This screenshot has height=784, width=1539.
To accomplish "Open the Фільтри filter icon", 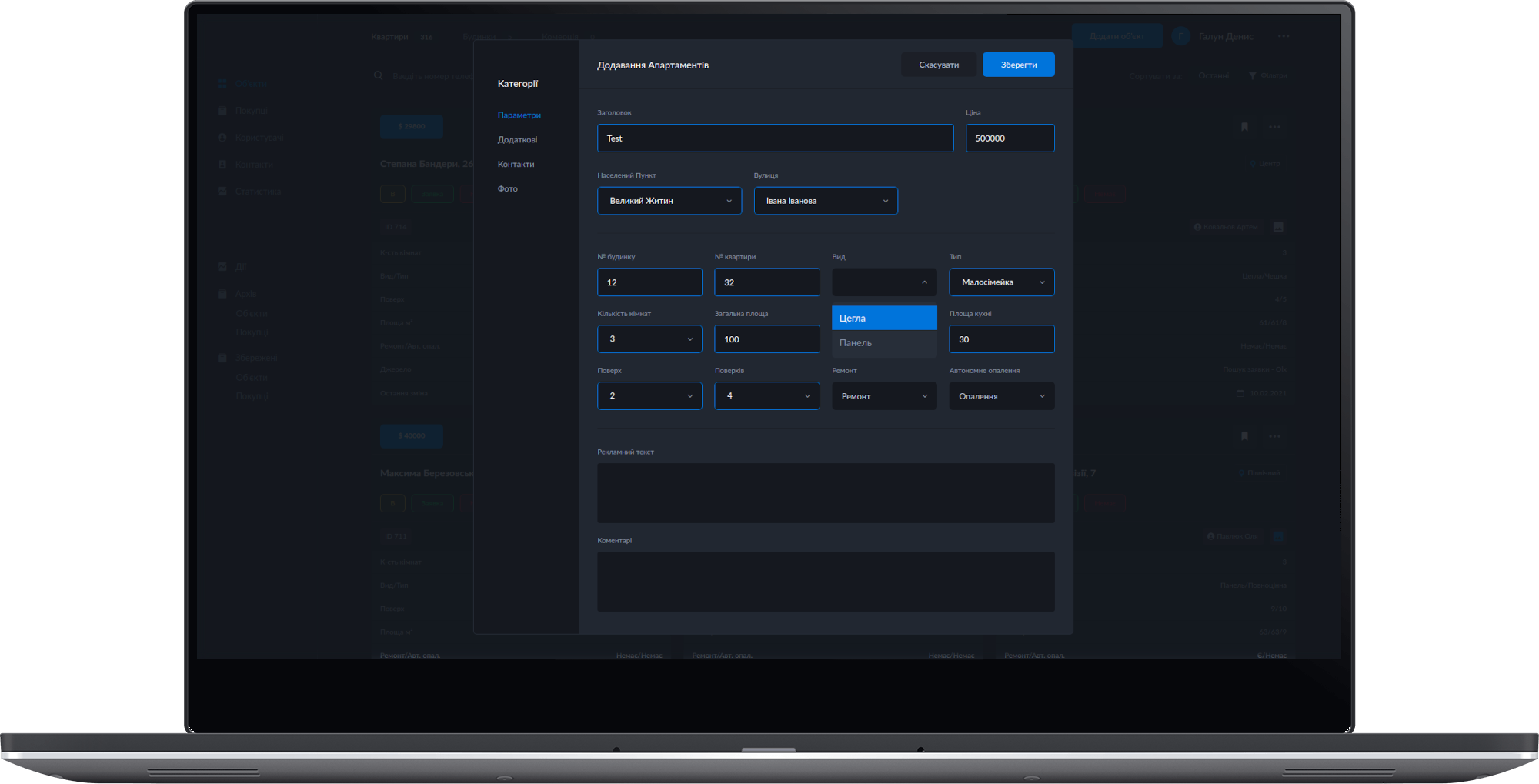I will click(x=1253, y=75).
